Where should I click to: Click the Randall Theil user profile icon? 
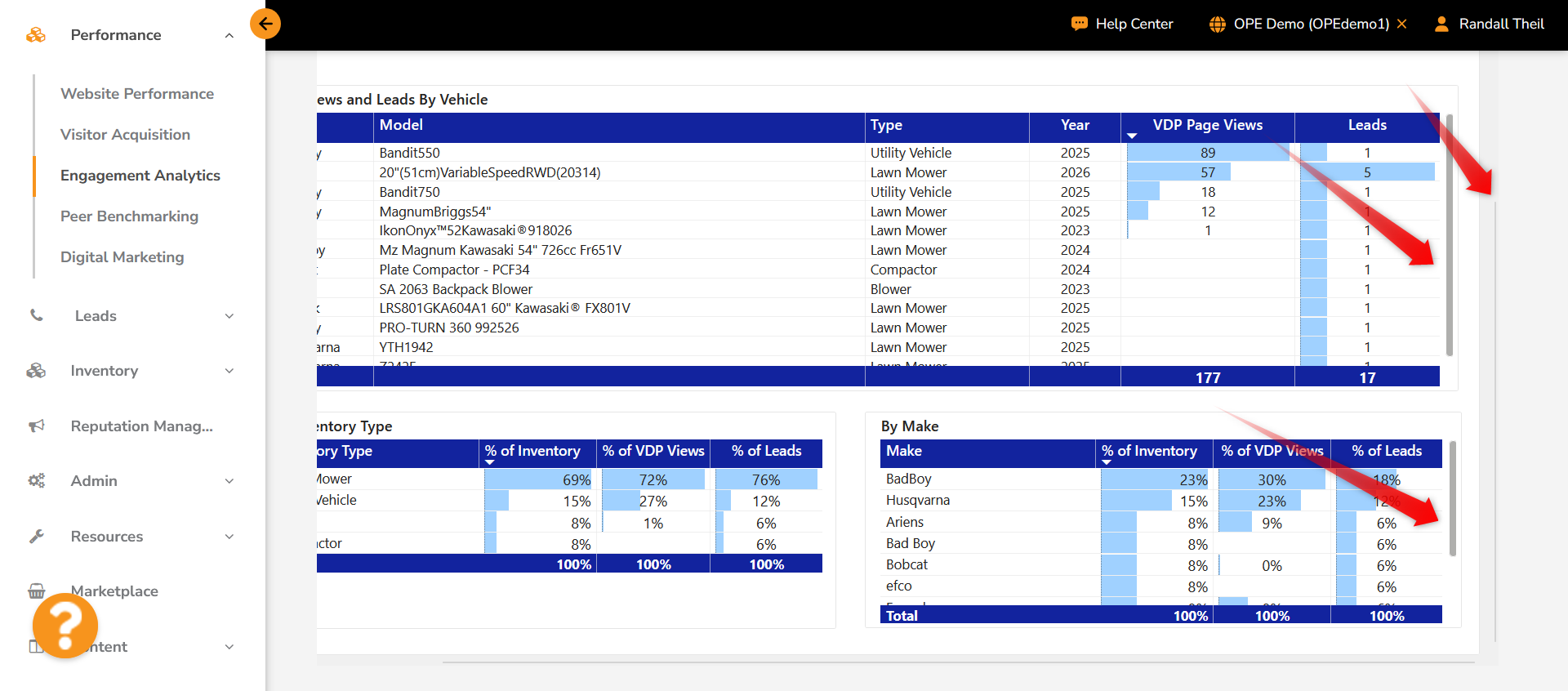(x=1441, y=24)
